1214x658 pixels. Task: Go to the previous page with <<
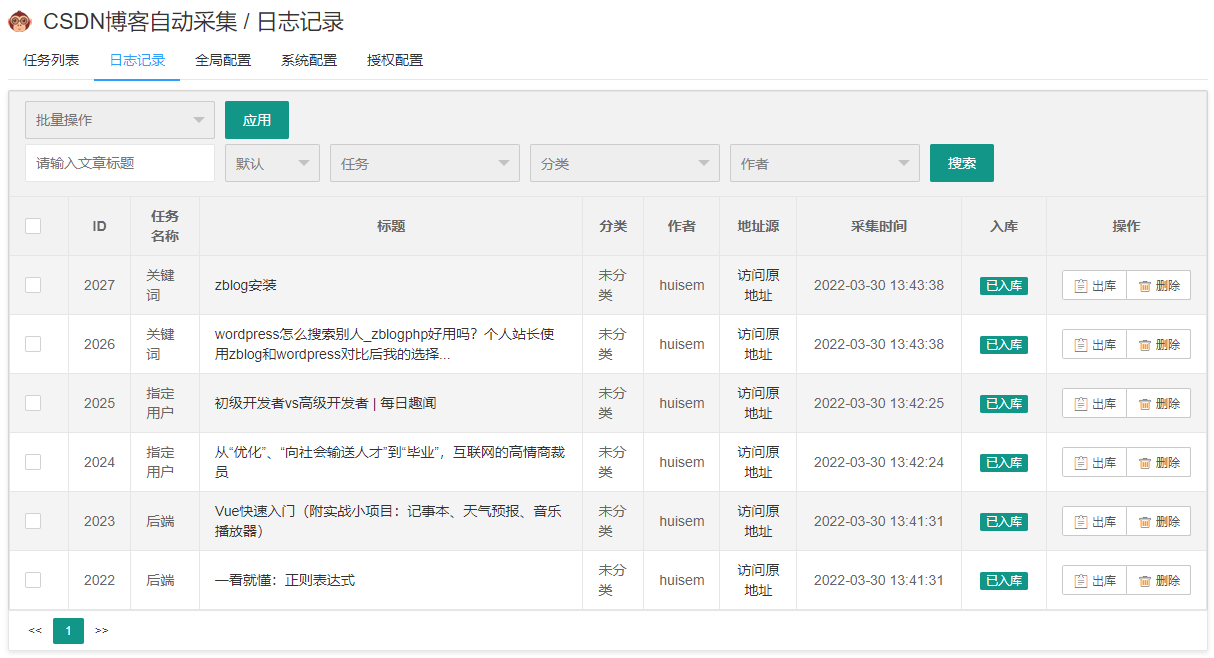pos(35,631)
